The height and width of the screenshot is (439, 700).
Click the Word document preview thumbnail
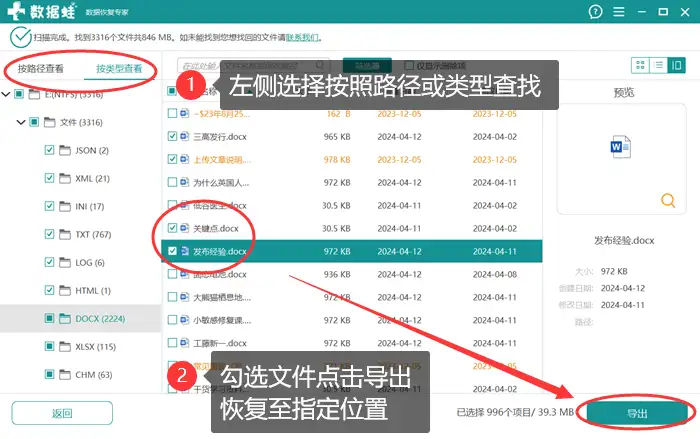(621, 147)
